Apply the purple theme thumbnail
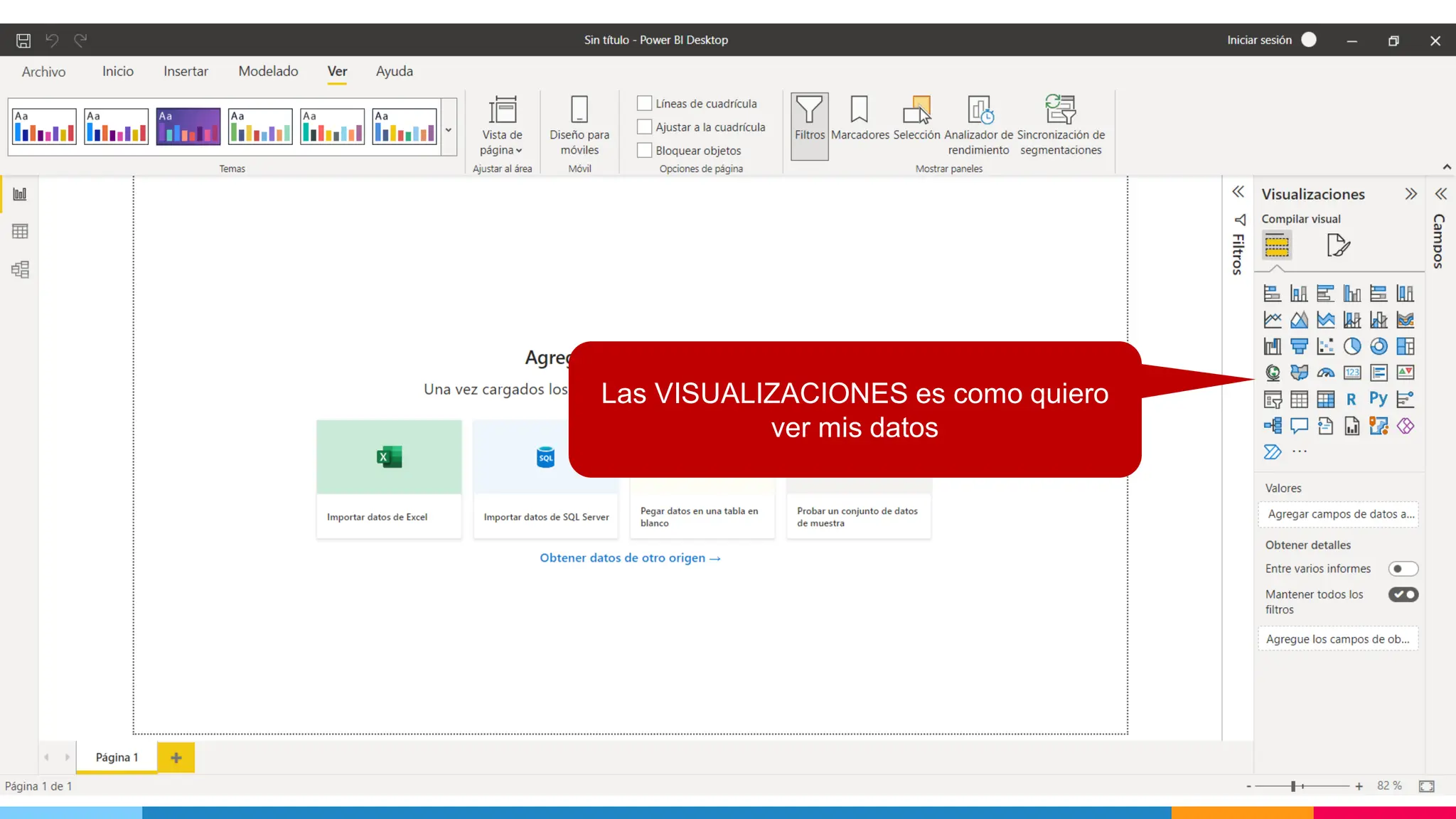This screenshot has height=819, width=1456. pyautogui.click(x=188, y=127)
